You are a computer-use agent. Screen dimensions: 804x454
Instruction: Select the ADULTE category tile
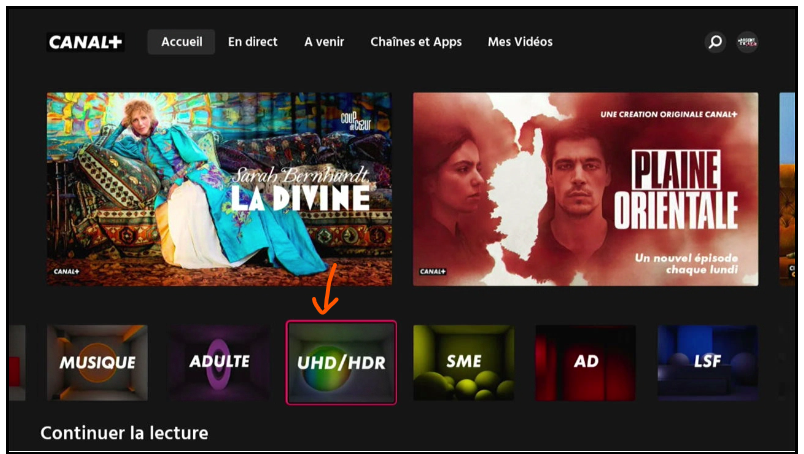coord(219,362)
